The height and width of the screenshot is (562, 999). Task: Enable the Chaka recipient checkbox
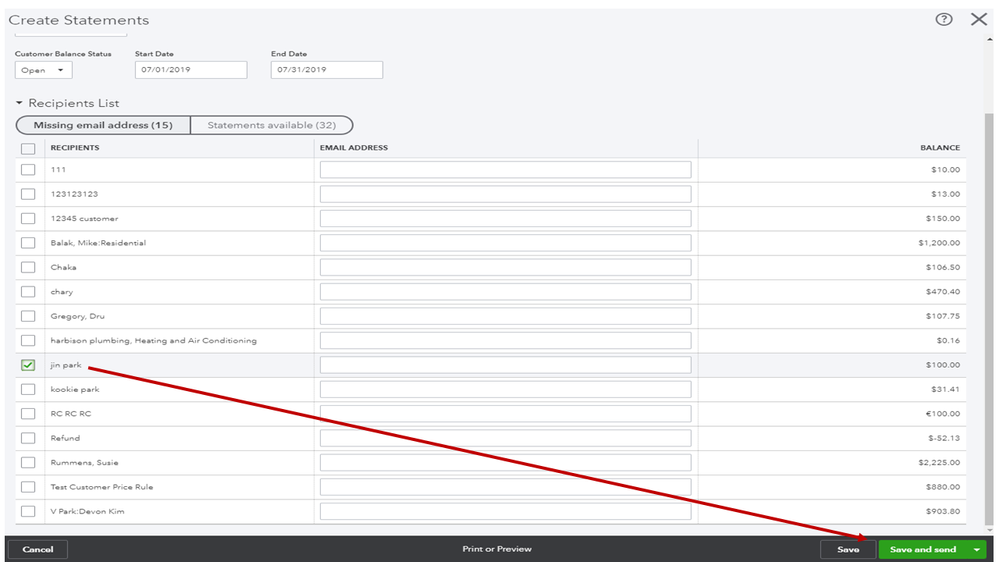coord(28,267)
